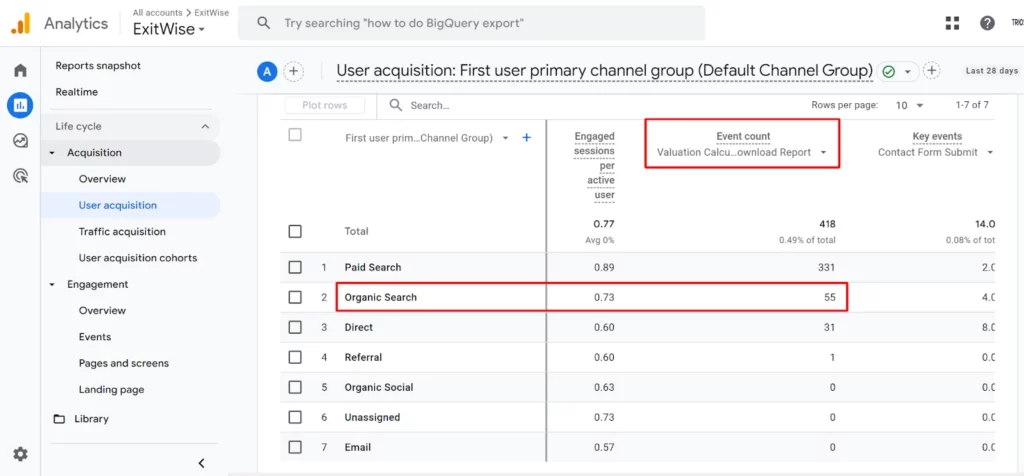This screenshot has height=476, width=1024.
Task: Open the Home icon in left rail
Action: click(x=20, y=71)
